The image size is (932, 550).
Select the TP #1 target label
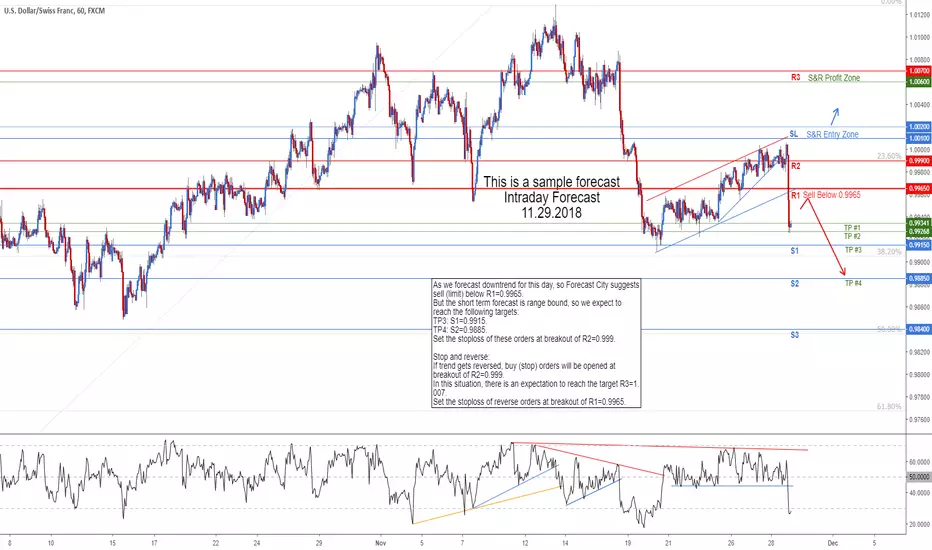(x=852, y=228)
